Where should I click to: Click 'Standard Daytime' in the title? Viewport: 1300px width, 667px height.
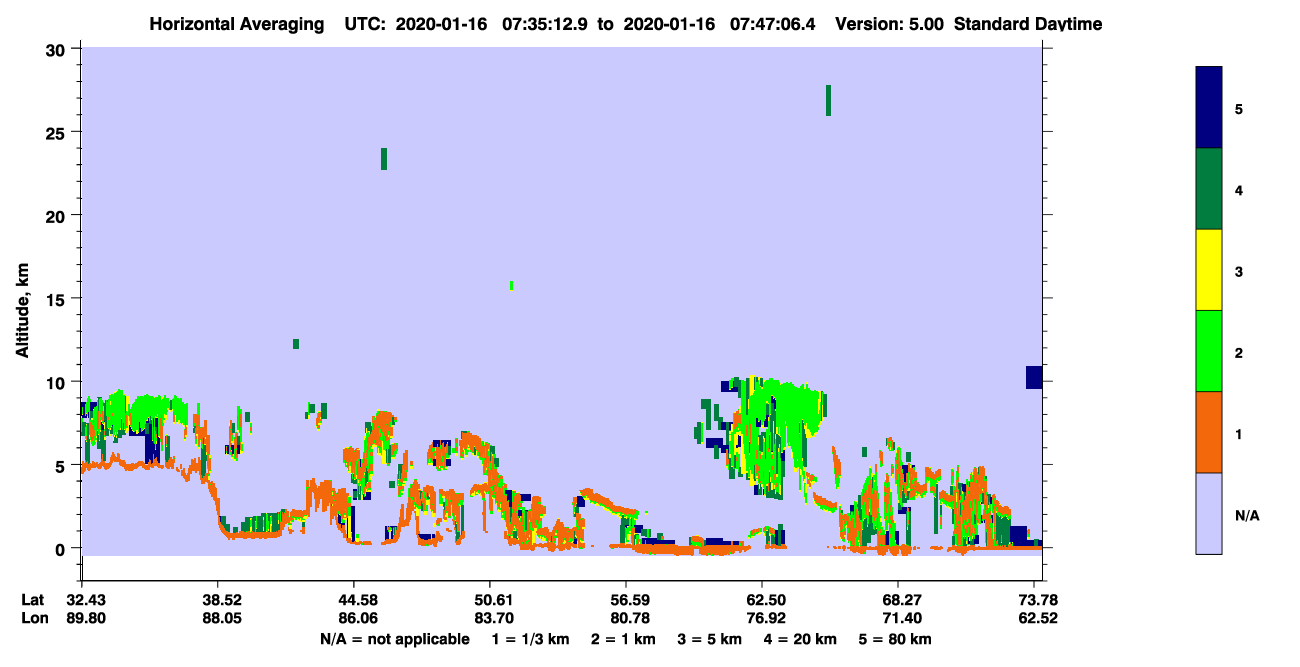(x=1028, y=24)
